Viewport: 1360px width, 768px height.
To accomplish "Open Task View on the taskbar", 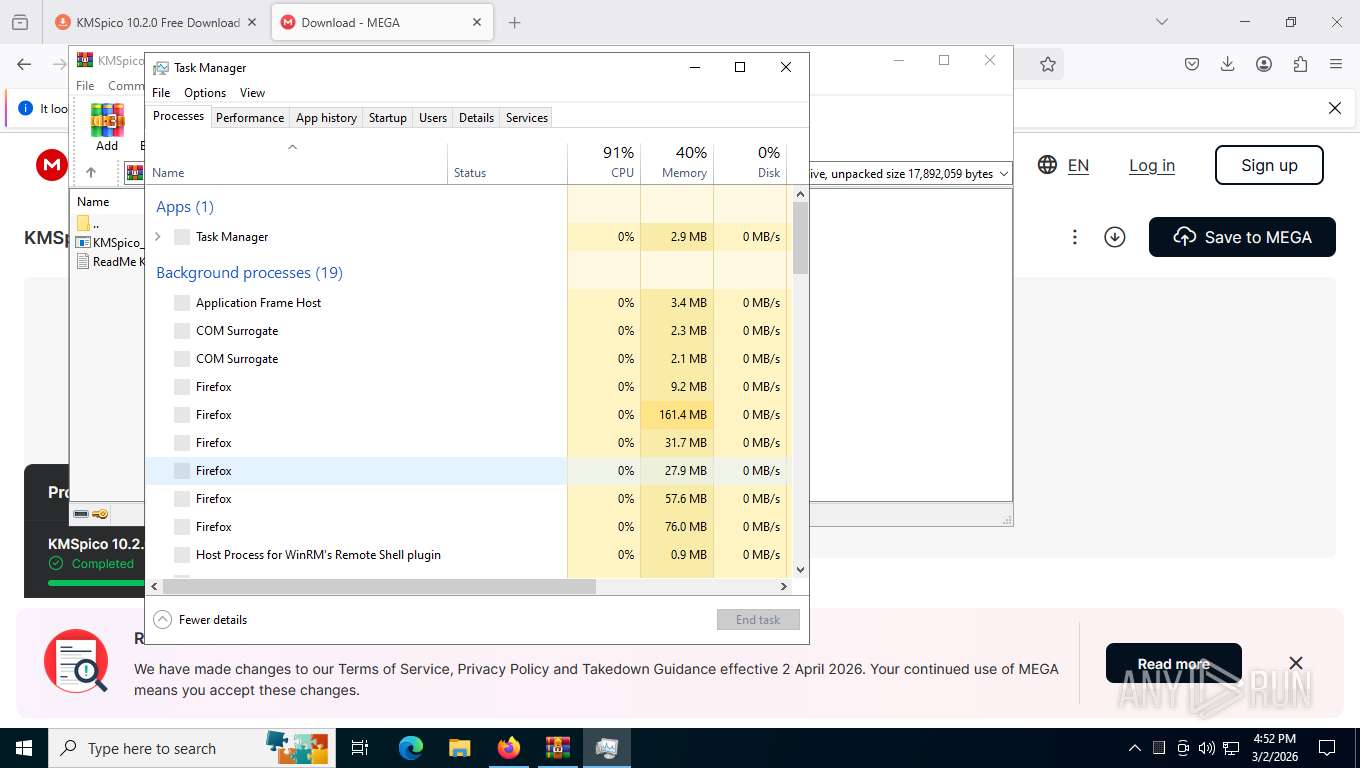I will [x=360, y=748].
